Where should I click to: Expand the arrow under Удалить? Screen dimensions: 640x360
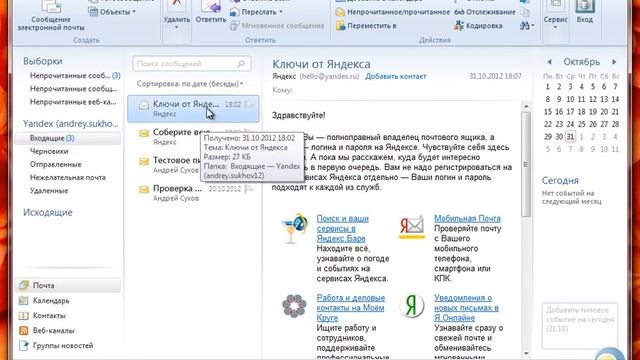(176, 28)
